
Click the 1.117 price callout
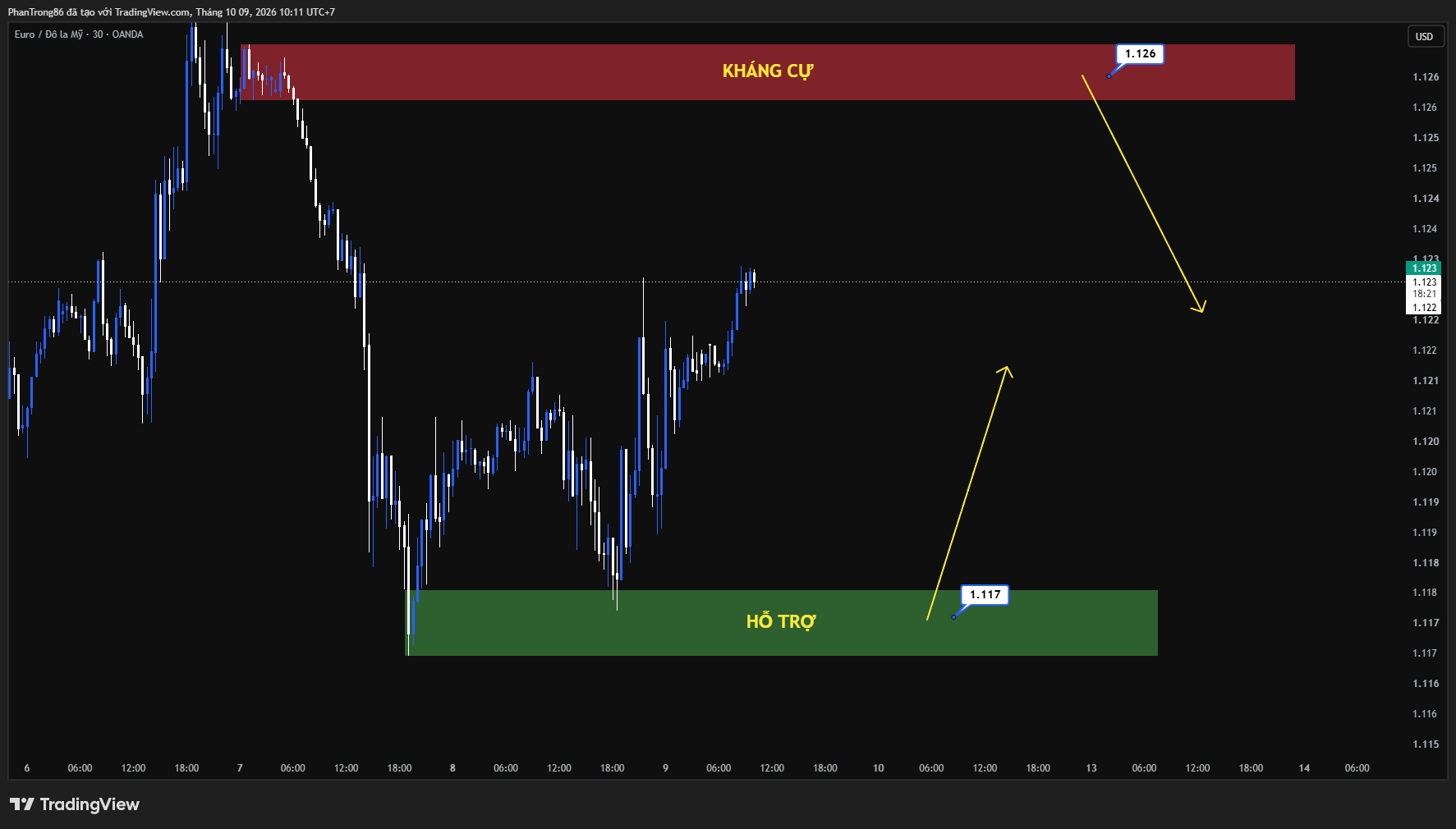pyautogui.click(x=985, y=595)
